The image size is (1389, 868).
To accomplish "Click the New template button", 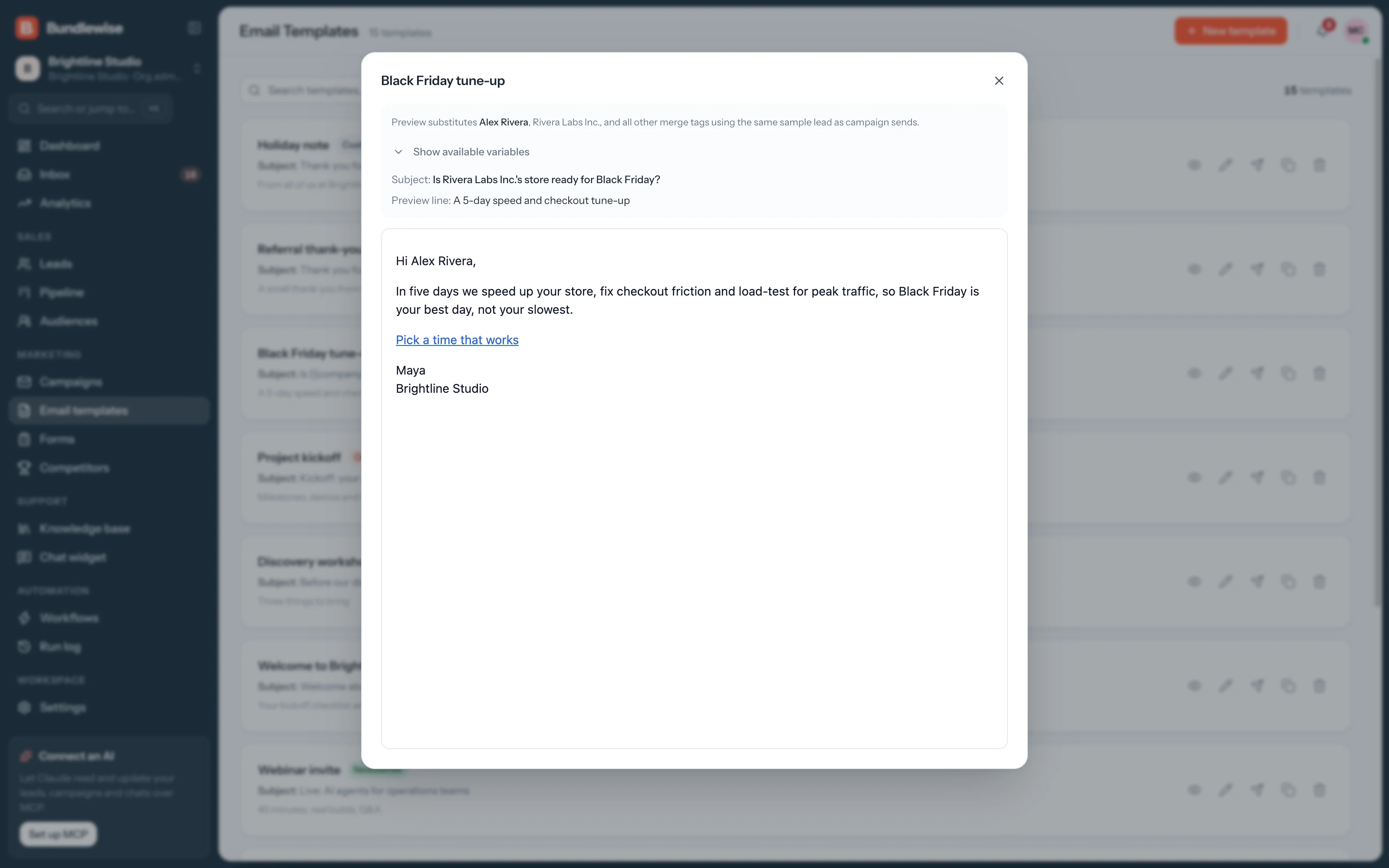I will pos(1231,31).
